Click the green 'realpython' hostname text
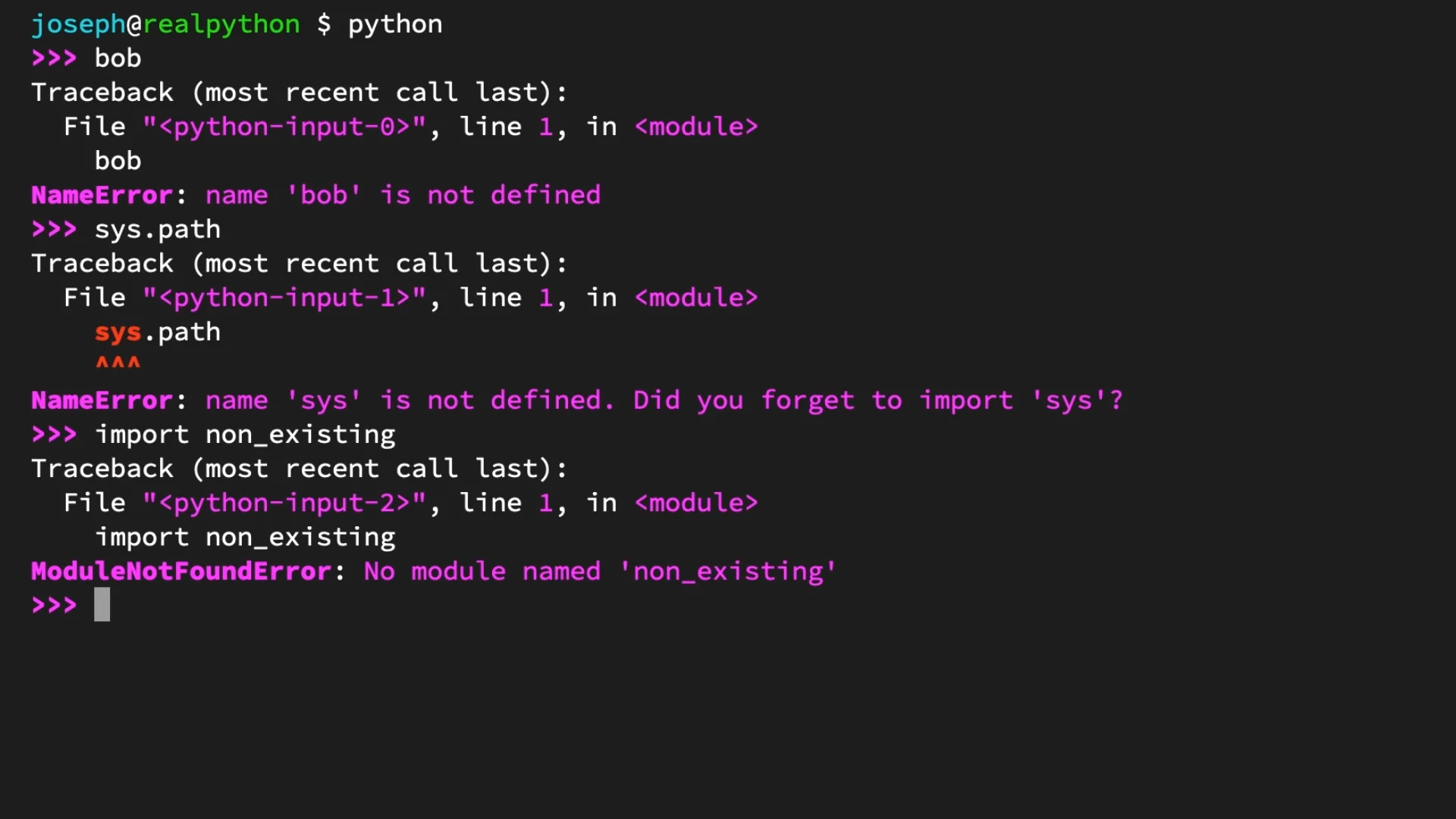 click(221, 24)
